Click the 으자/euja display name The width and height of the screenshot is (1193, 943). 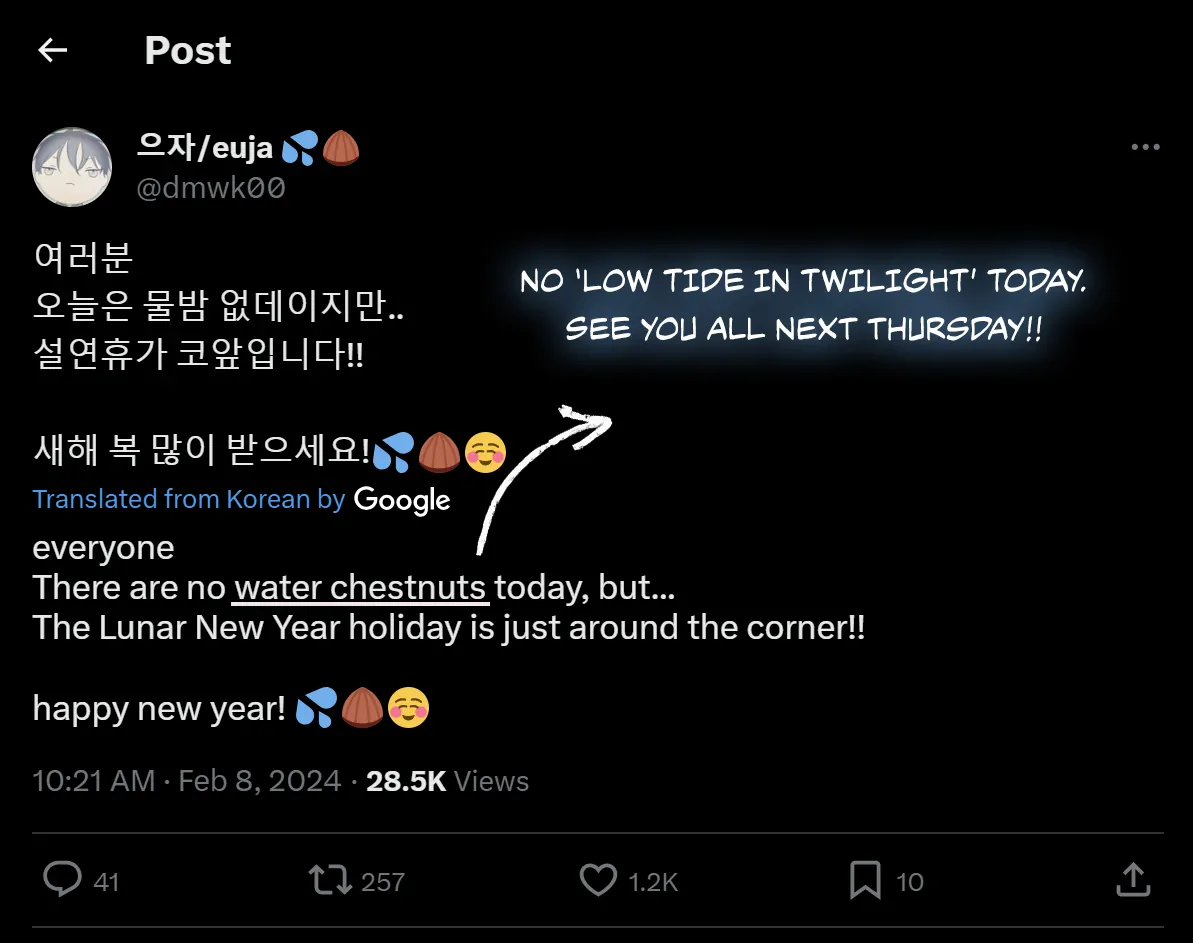click(x=205, y=148)
